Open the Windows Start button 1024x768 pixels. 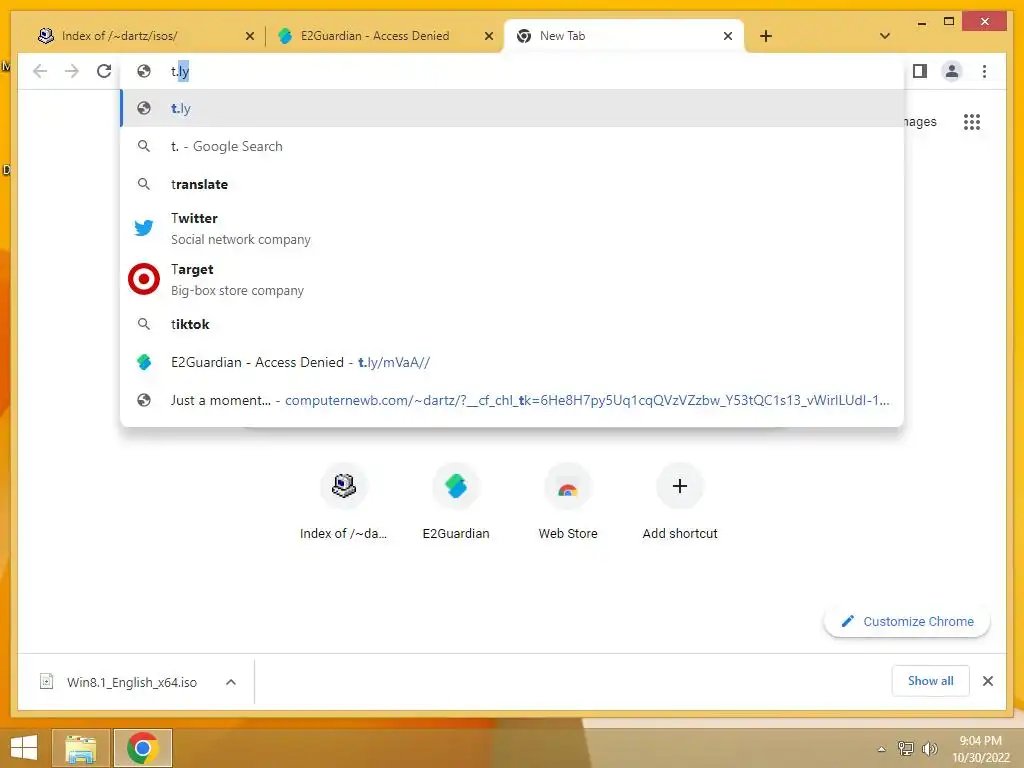tap(24, 748)
